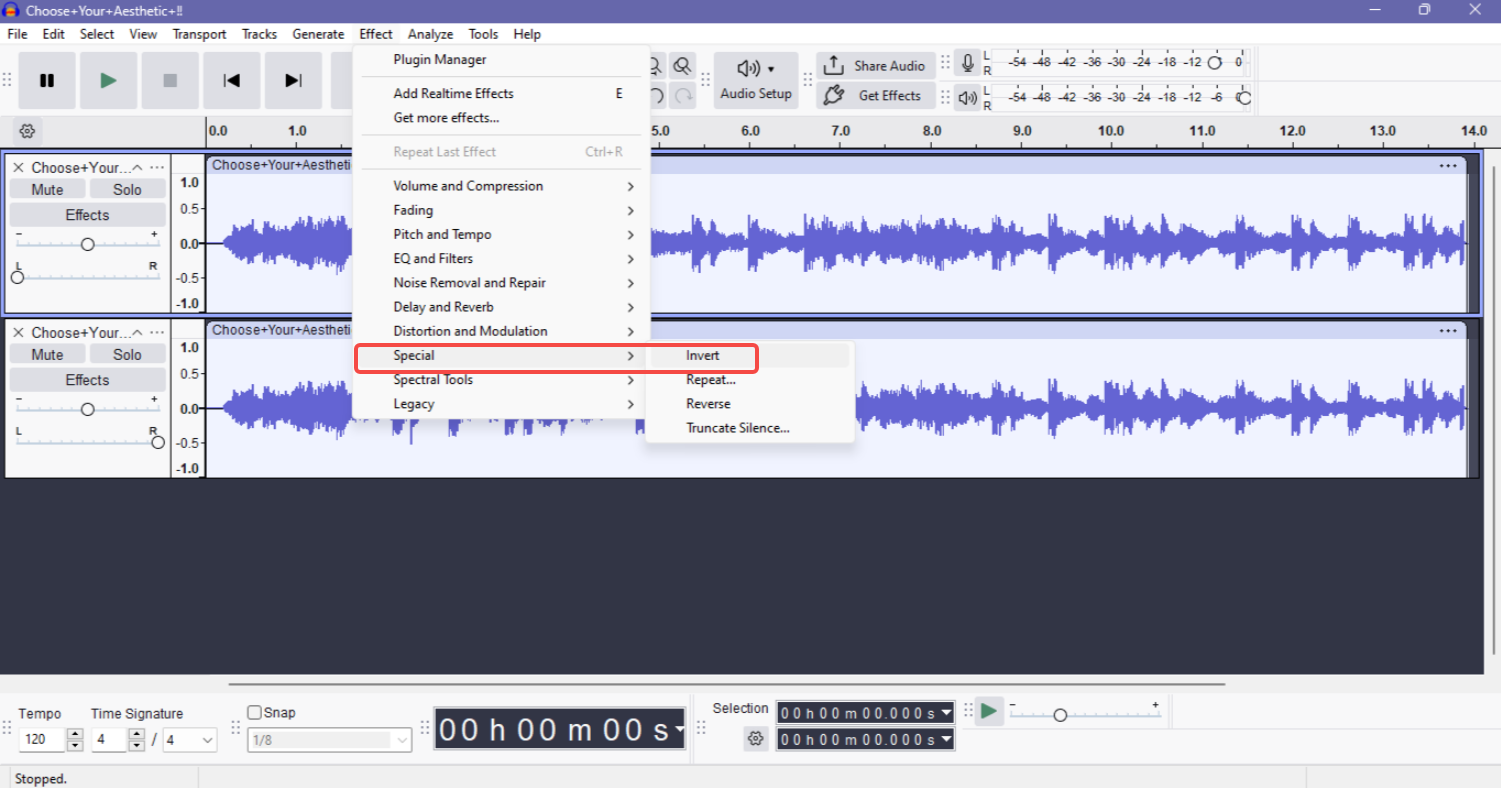Click into the Tempo value field
This screenshot has height=788, width=1501.
42,740
